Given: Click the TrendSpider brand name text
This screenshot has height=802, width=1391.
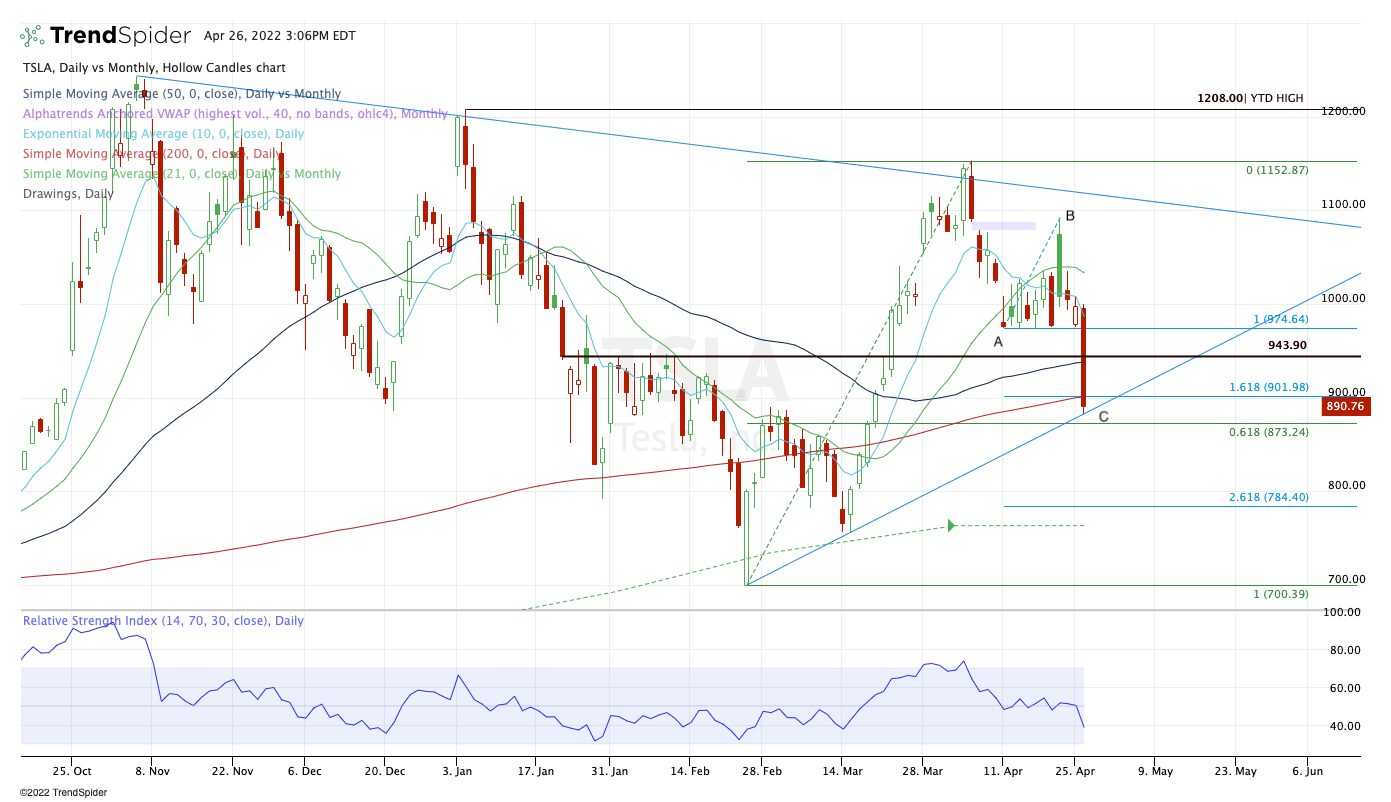Looking at the screenshot, I should coord(120,36).
